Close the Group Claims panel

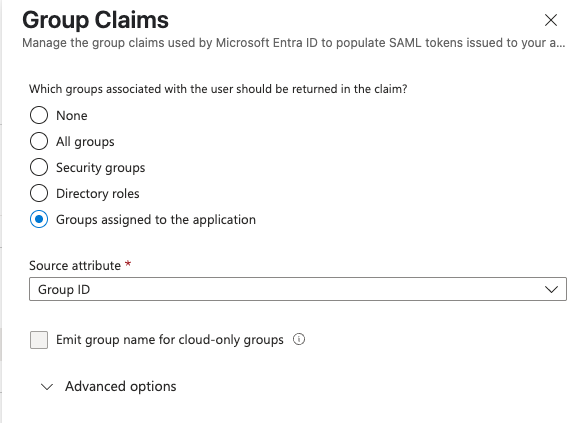point(551,20)
